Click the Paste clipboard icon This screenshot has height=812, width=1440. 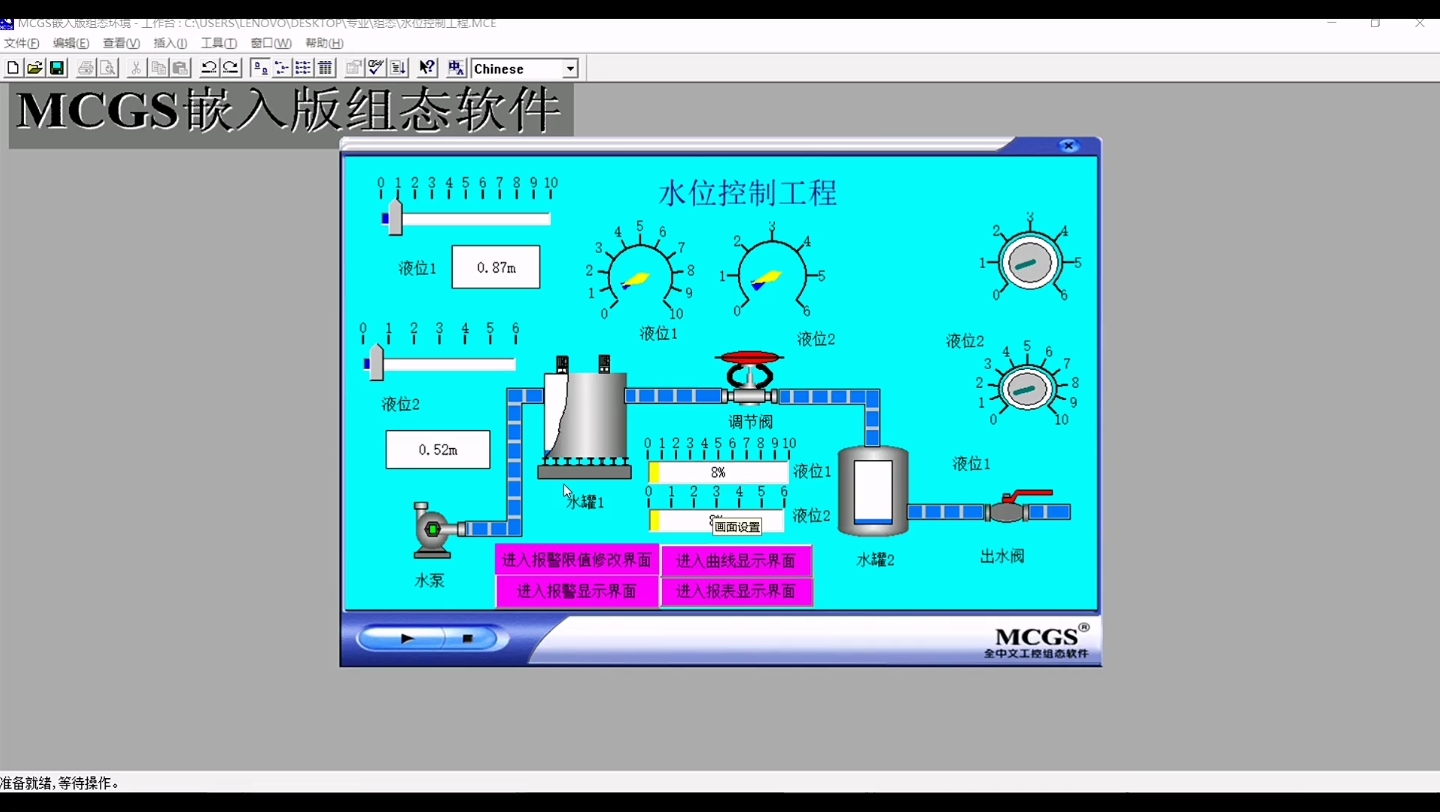coord(181,68)
